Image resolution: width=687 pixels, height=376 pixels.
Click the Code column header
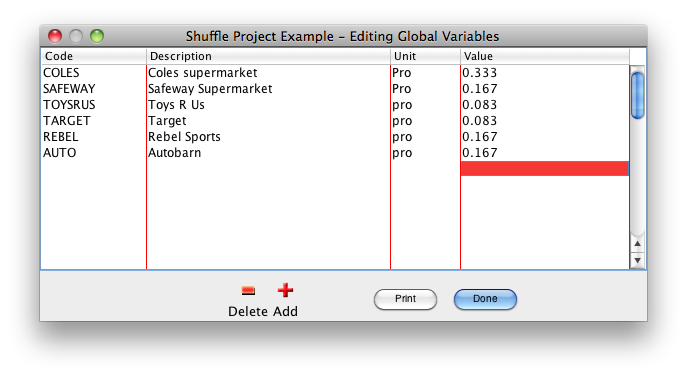pyautogui.click(x=94, y=57)
